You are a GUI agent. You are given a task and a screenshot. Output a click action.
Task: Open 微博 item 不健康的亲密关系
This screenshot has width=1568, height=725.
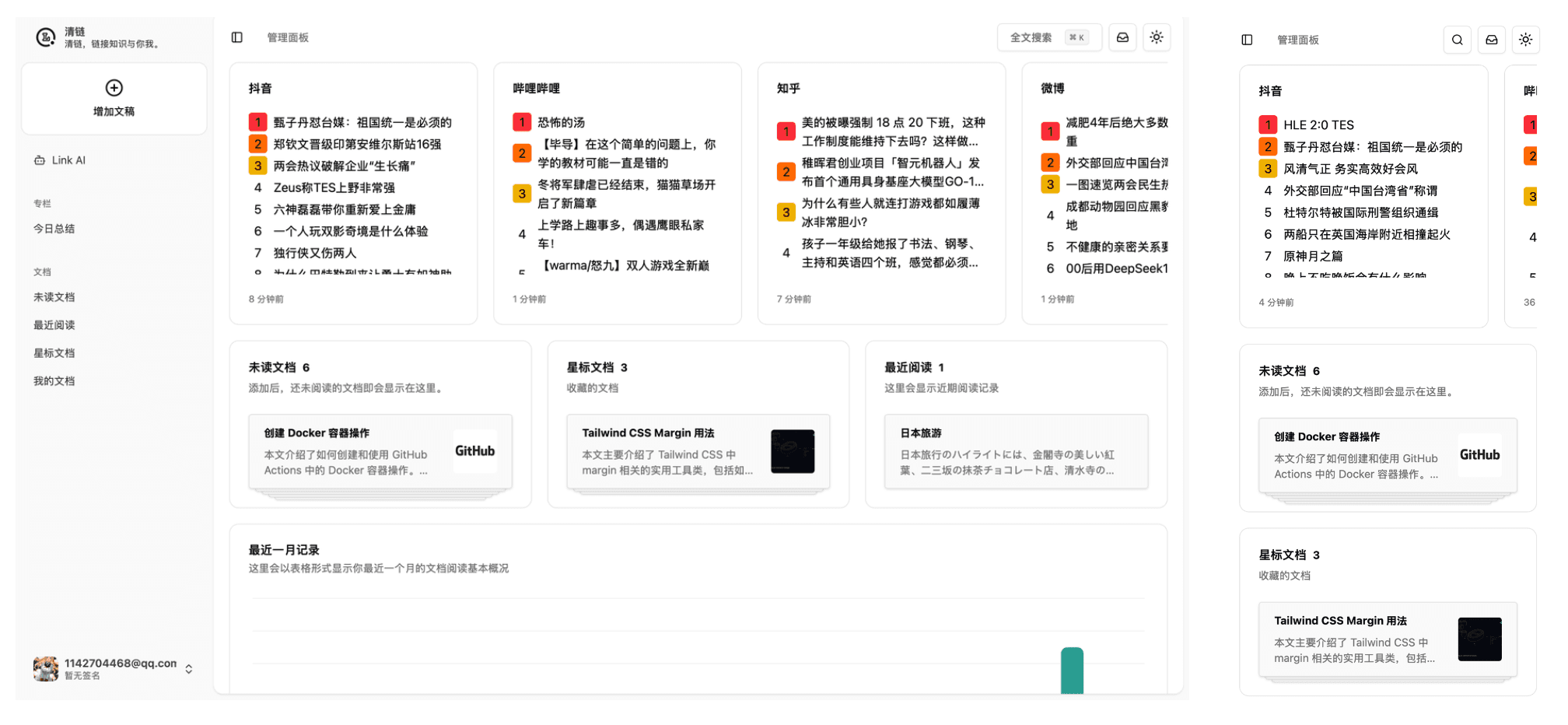pyautogui.click(x=1117, y=247)
